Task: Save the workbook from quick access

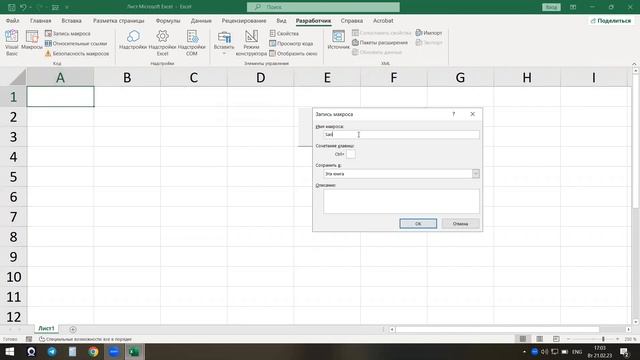Action: point(11,7)
